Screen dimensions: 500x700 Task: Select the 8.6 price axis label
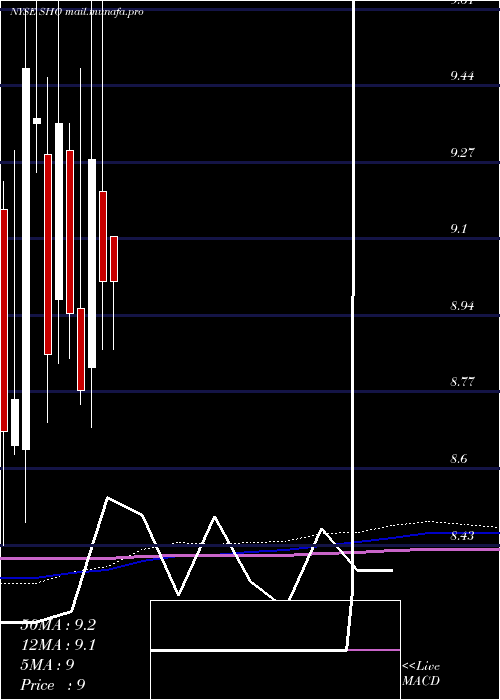point(458,459)
